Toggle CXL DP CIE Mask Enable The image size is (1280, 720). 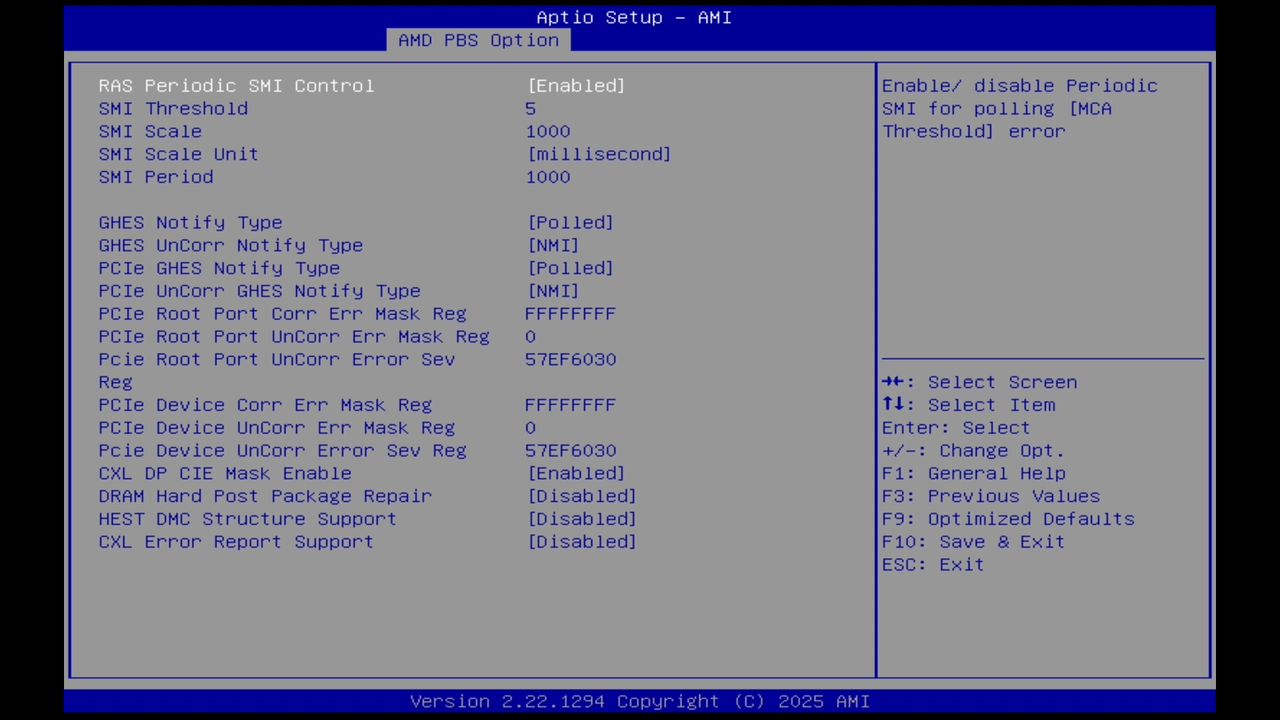pos(576,473)
